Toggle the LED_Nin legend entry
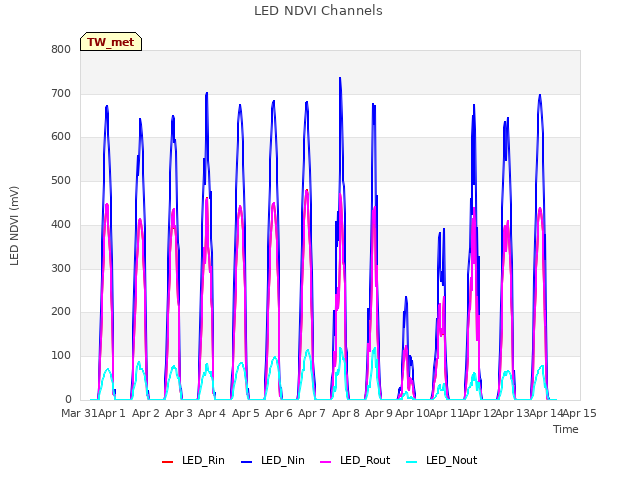Screen dimensions: 640x480 (273, 460)
